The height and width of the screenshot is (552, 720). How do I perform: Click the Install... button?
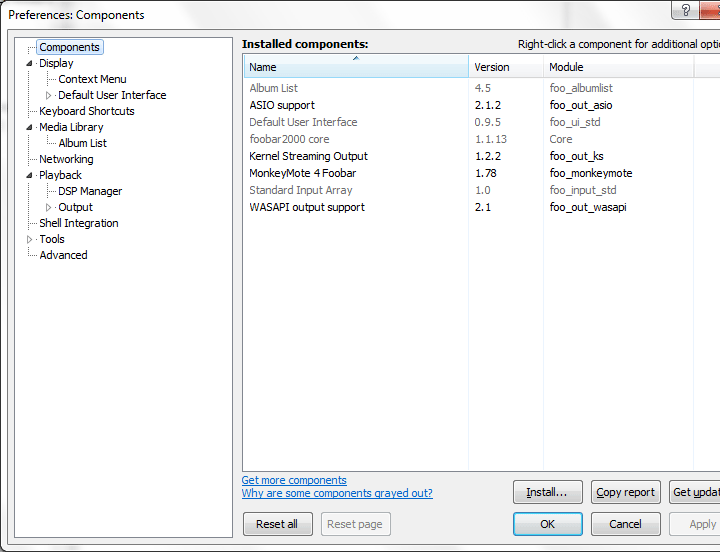tap(547, 492)
